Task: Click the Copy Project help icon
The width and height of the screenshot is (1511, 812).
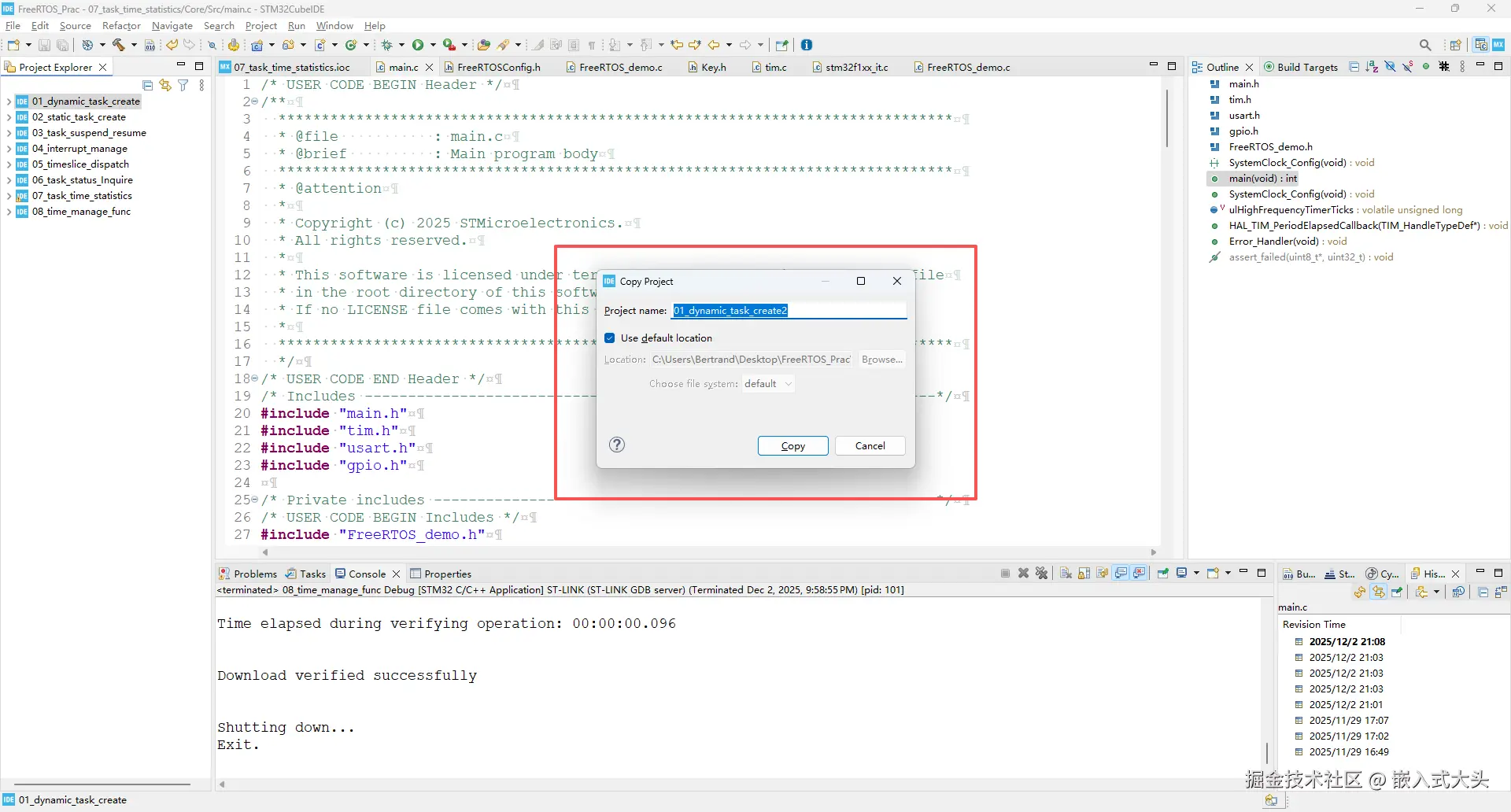Action: 617,445
